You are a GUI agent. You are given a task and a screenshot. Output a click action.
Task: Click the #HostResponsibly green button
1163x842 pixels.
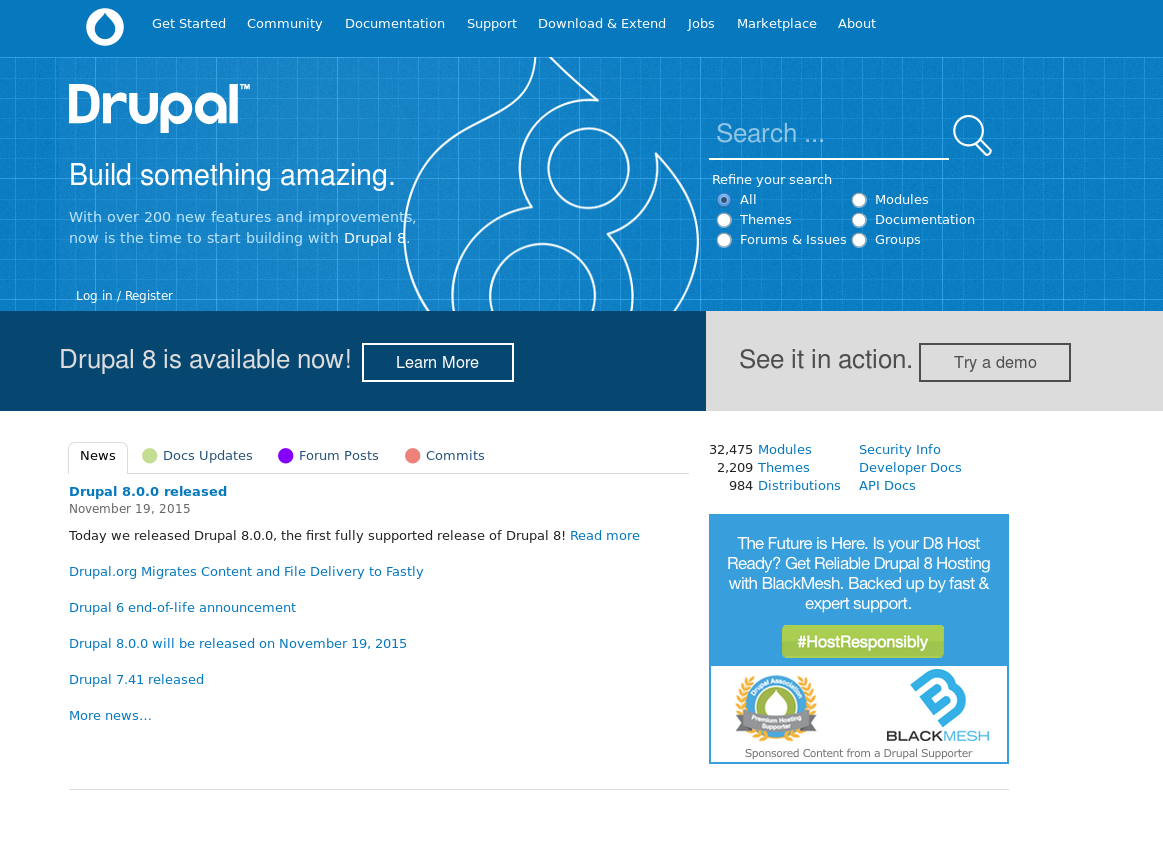[863, 642]
